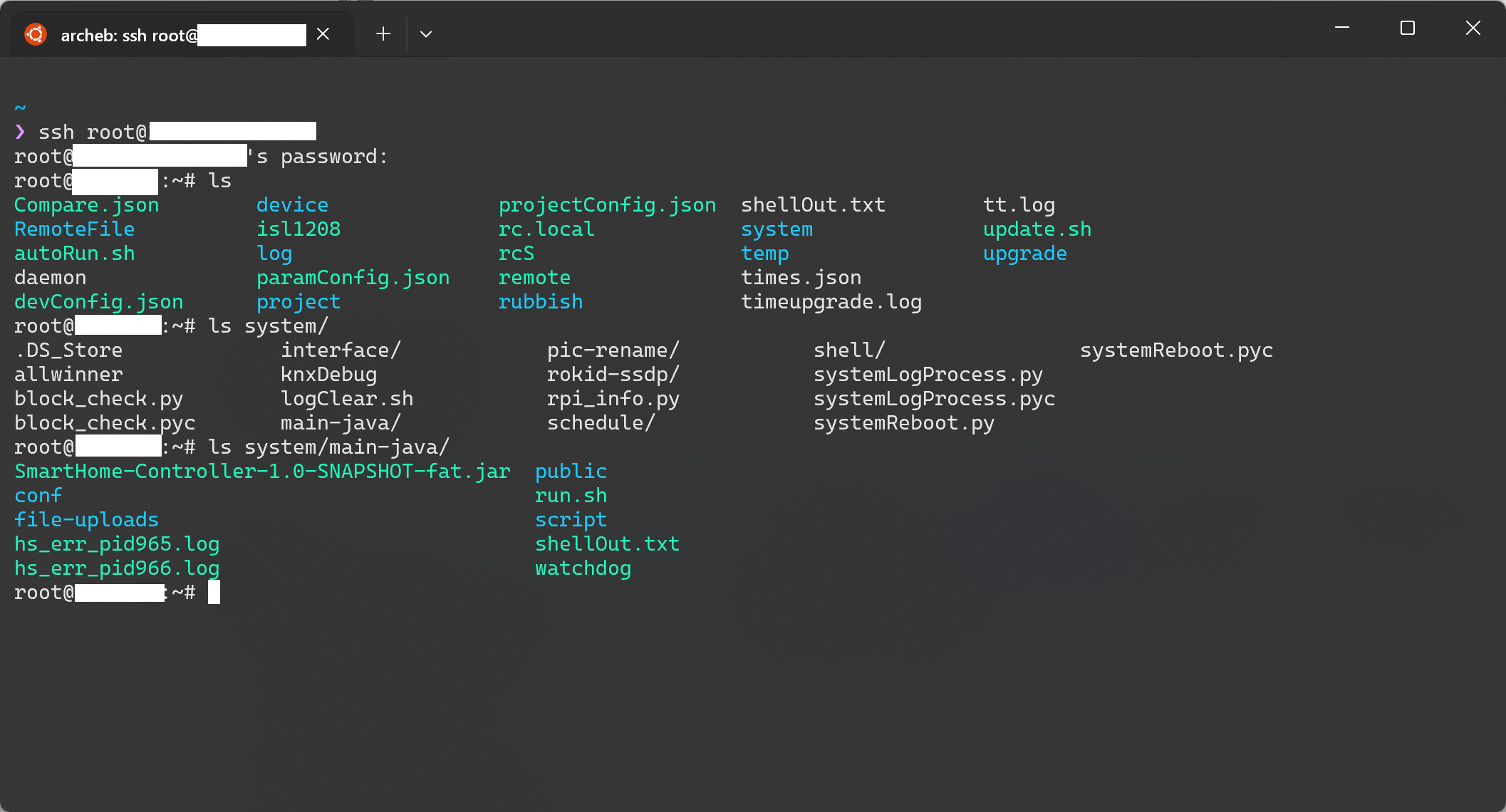This screenshot has width=1506, height=812.
Task: Click the ssh root@ command line text
Action: point(93,132)
